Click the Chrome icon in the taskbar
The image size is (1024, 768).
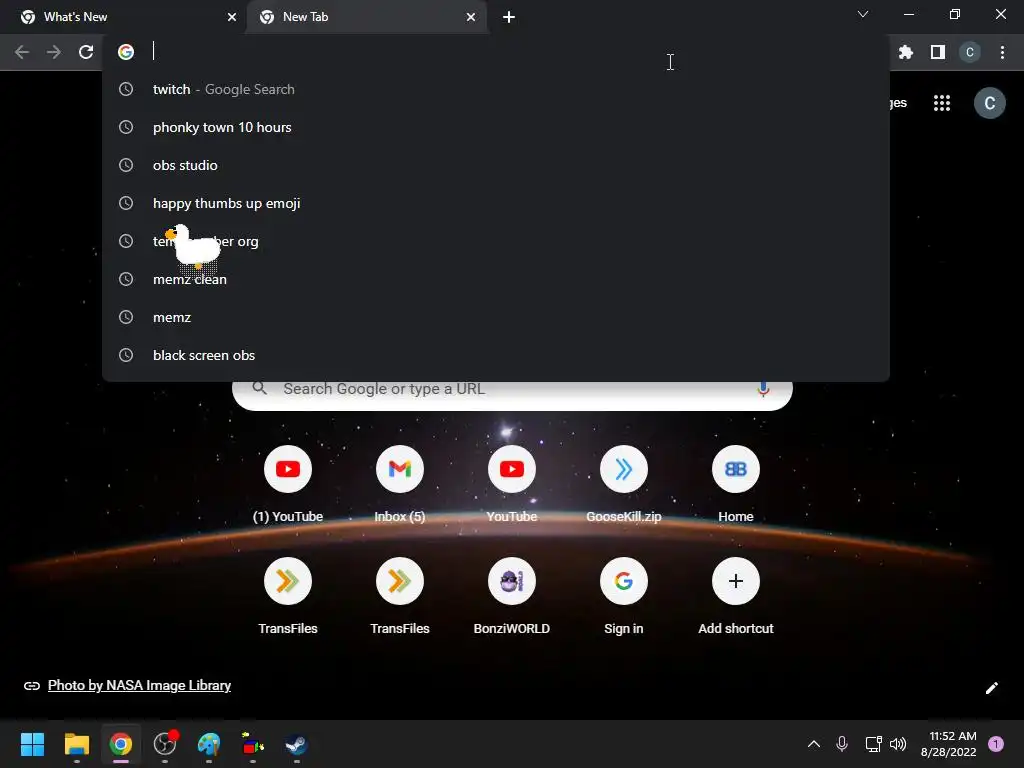coord(121,744)
